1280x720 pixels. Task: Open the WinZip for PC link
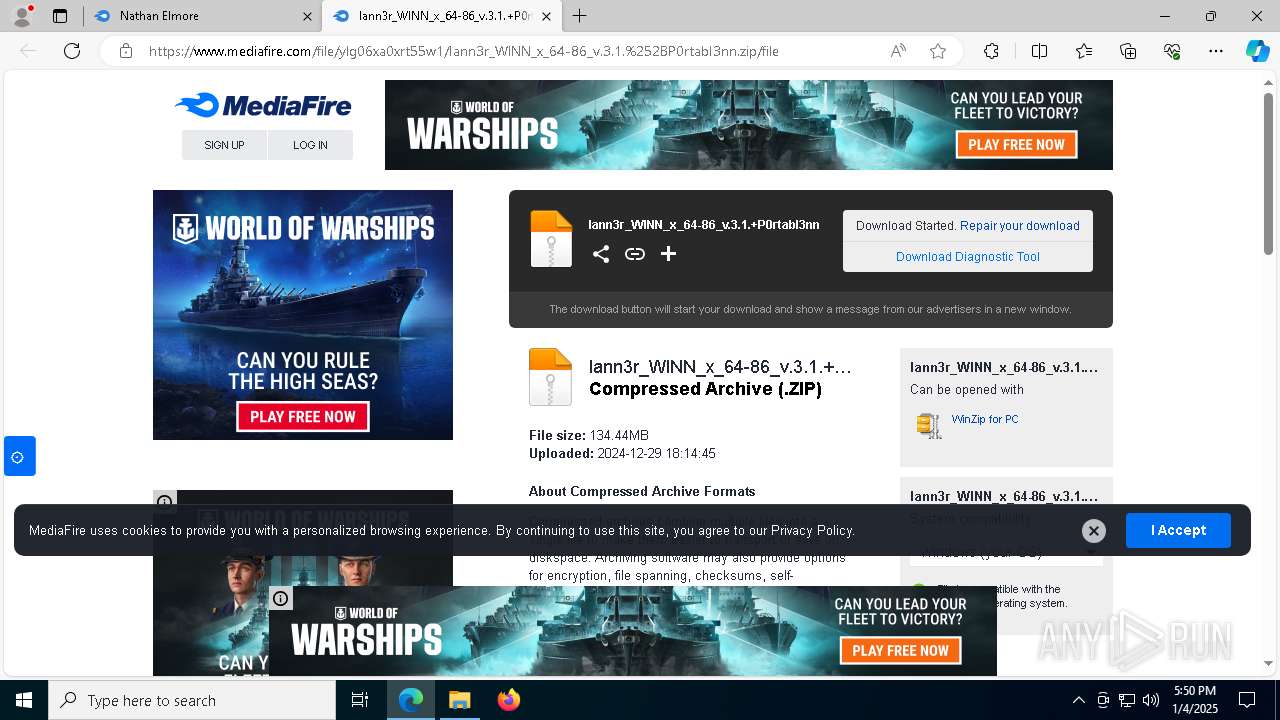click(x=985, y=419)
